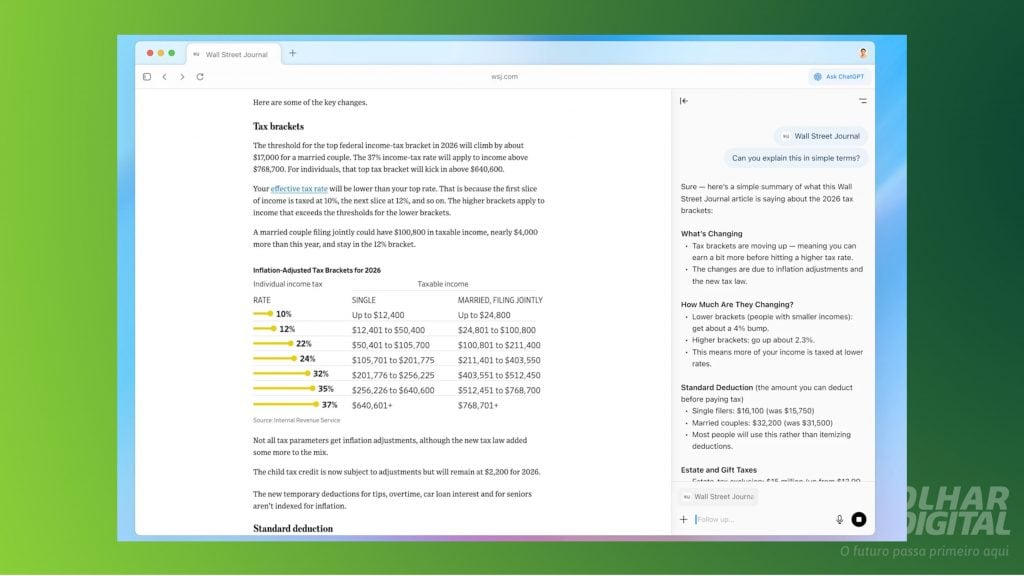Image resolution: width=1024 pixels, height=576 pixels.
Task: Reload the current page
Action: [200, 76]
